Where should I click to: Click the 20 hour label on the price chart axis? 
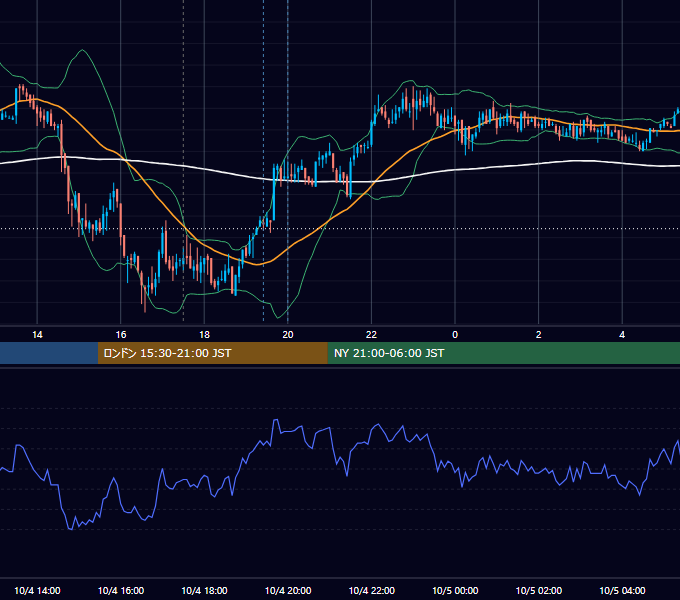click(x=288, y=335)
